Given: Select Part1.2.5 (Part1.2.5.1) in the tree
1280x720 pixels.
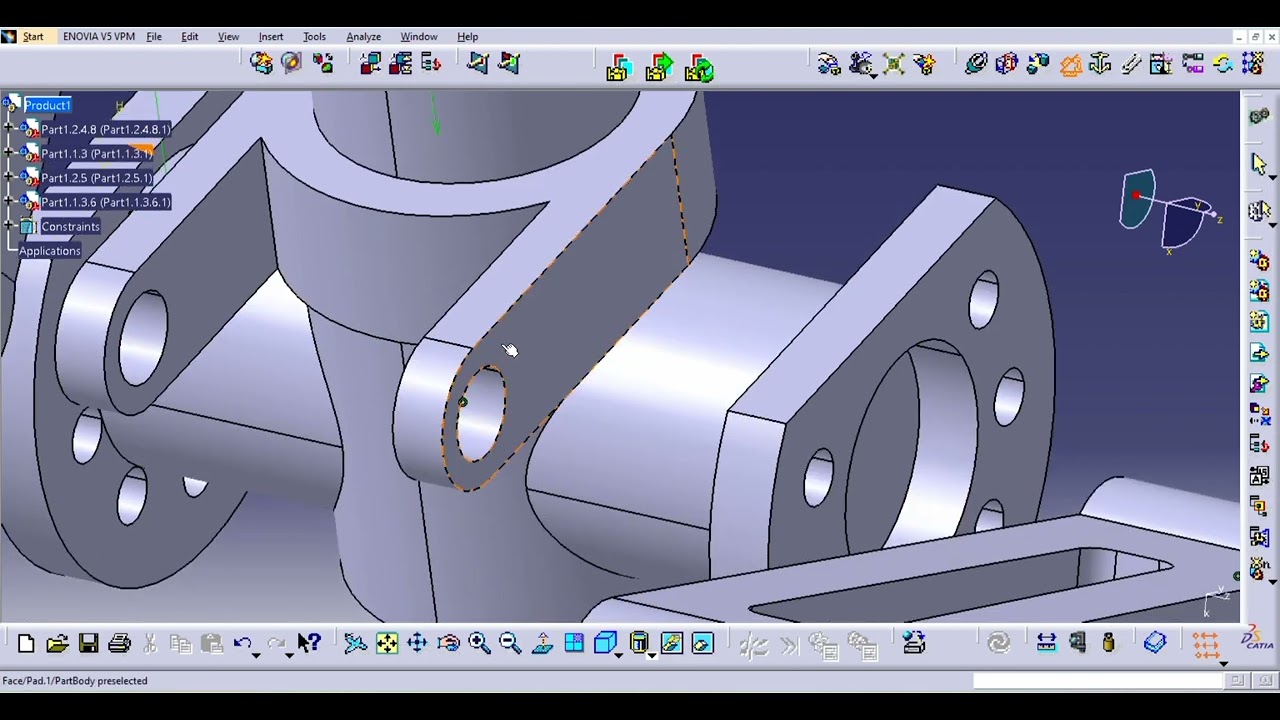Looking at the screenshot, I should [x=96, y=178].
